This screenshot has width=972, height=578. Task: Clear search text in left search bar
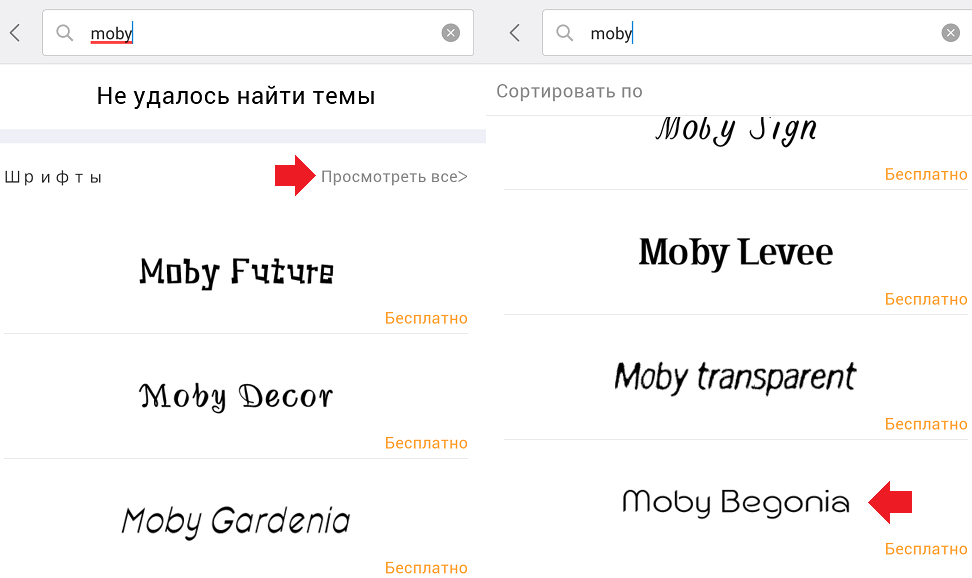point(451,33)
